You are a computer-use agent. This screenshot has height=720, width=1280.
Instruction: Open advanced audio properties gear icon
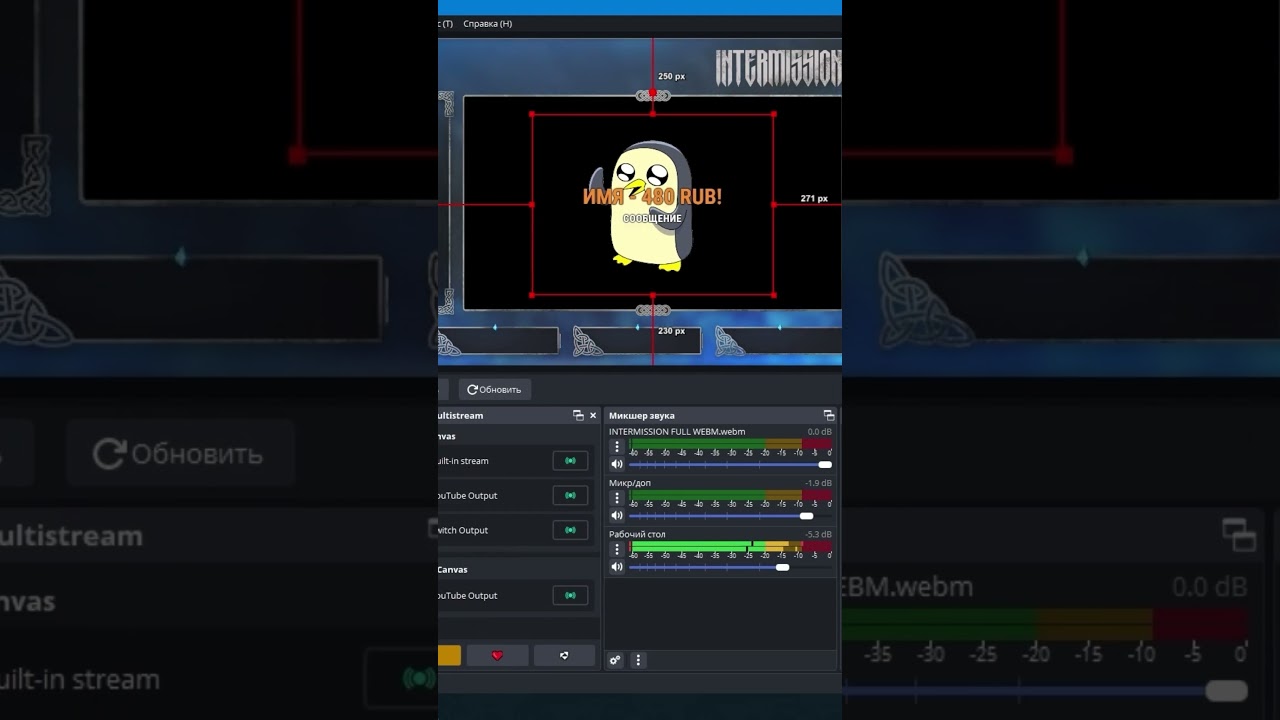point(615,660)
